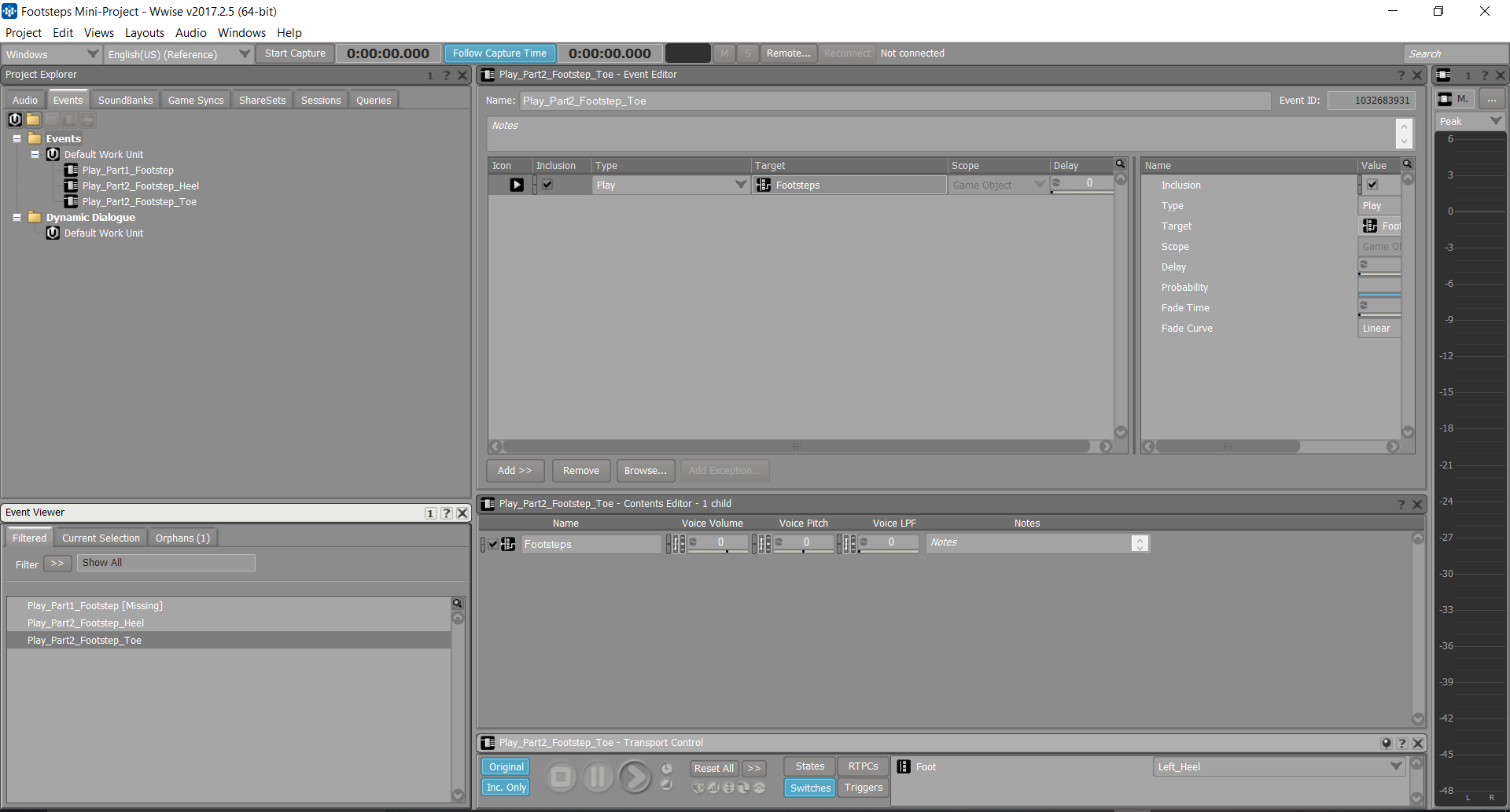This screenshot has width=1510, height=812.
Task: Toggle the Footsteps inclusion checkbox in Contents Editor
Action: [493, 544]
